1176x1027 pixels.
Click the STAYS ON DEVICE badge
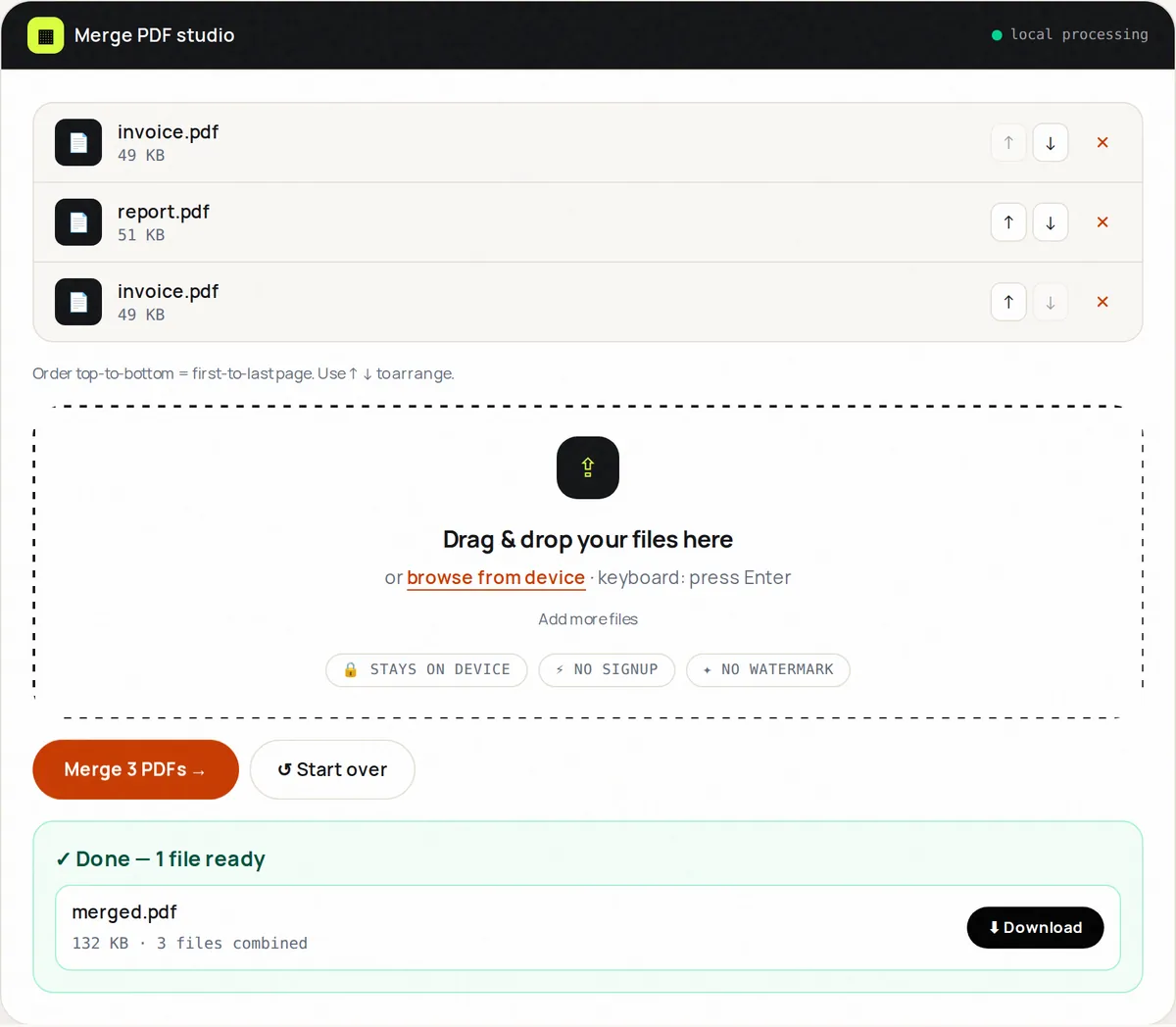pos(426,670)
